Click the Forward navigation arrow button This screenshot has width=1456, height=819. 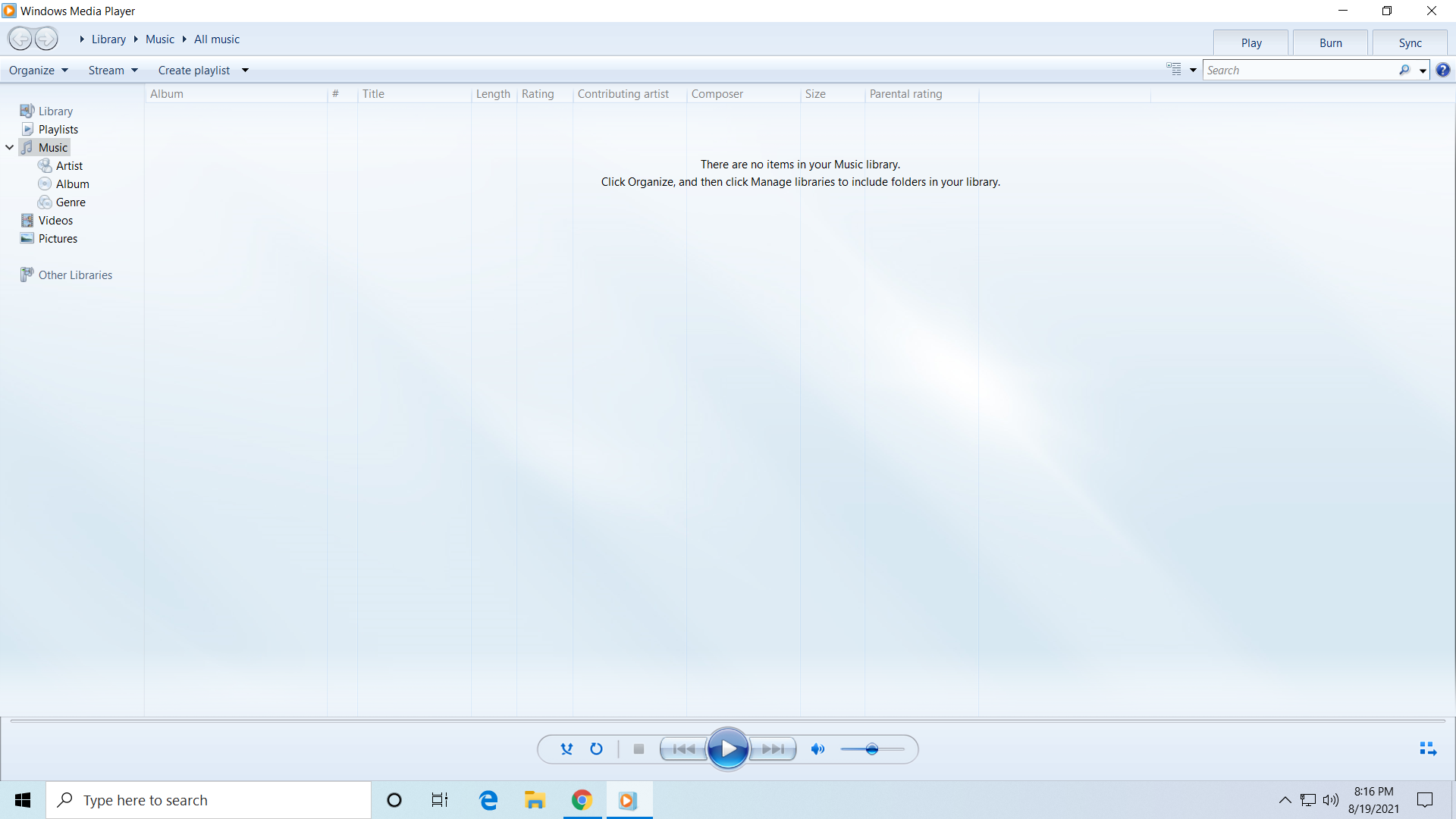pos(46,39)
